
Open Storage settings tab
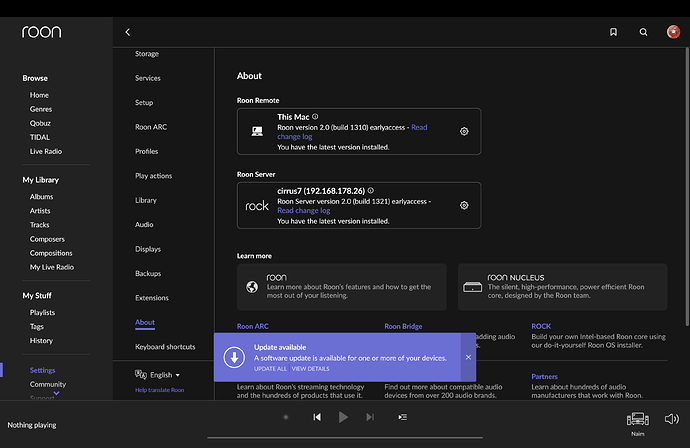point(147,54)
